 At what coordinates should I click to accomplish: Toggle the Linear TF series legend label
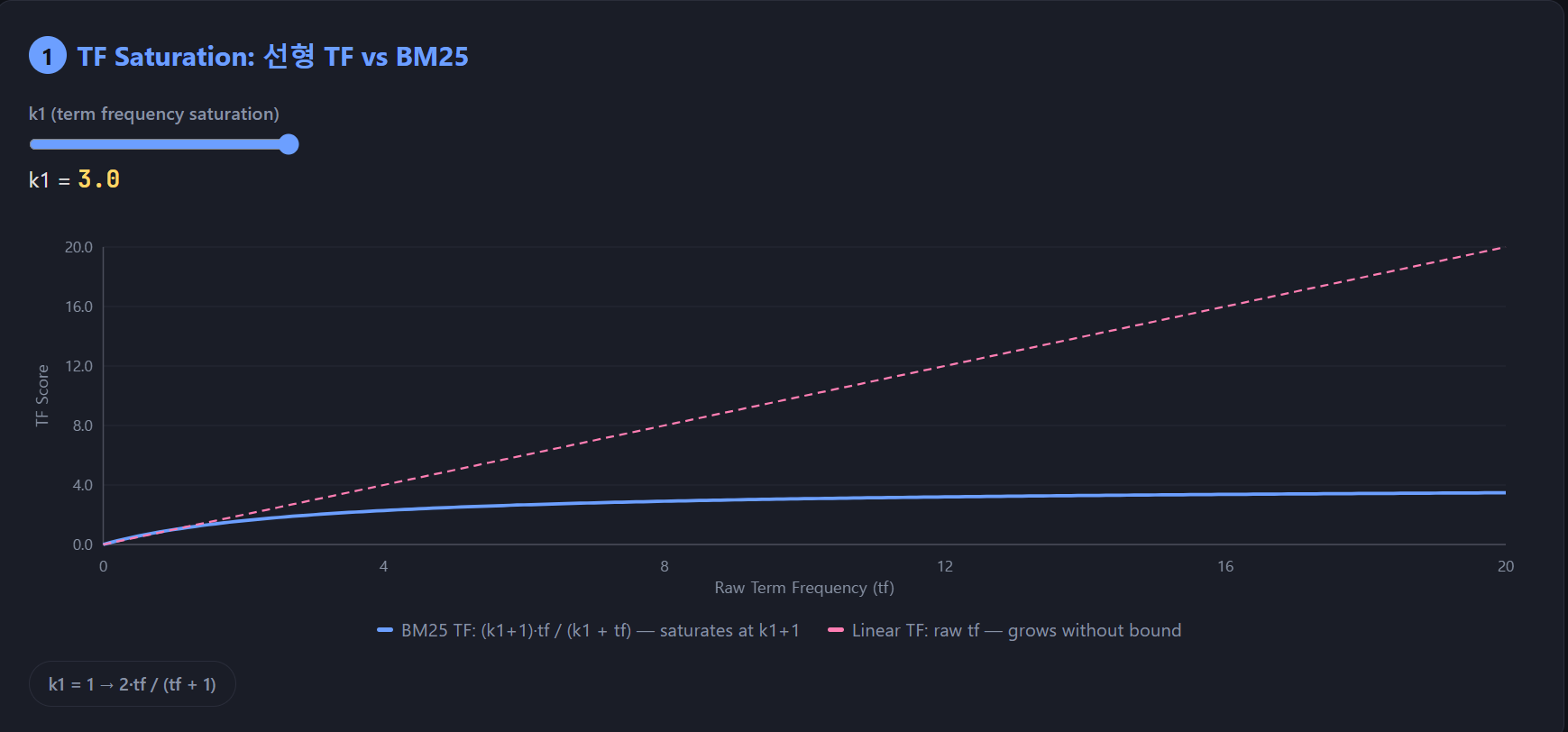pos(1016,630)
